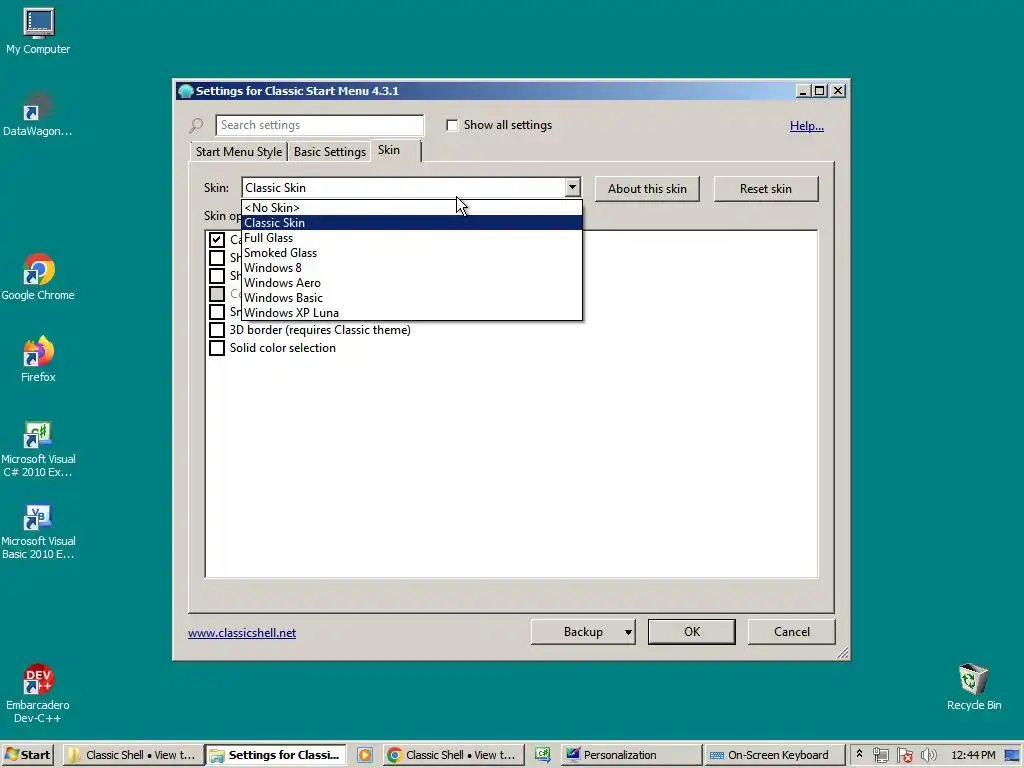Click the 12:44 PM clock
The image size is (1024, 768).
[973, 755]
